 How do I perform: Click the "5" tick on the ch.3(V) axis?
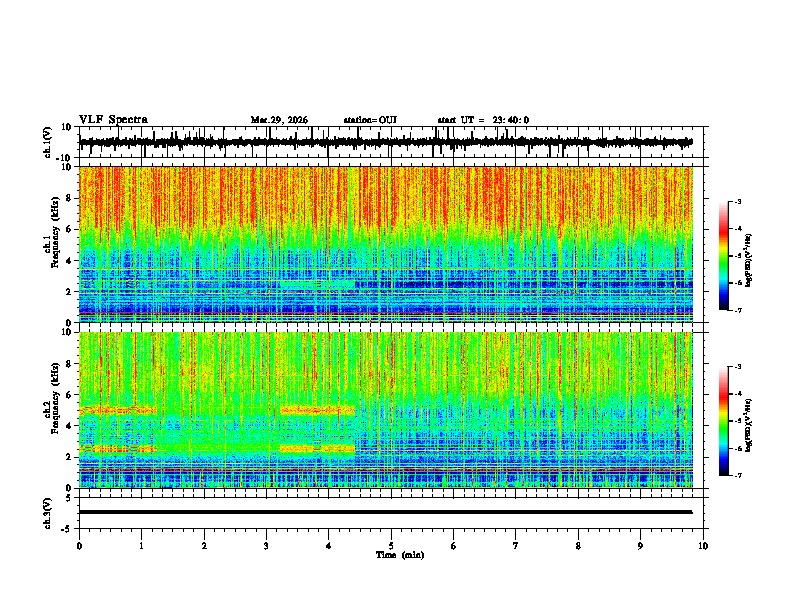(x=69, y=497)
